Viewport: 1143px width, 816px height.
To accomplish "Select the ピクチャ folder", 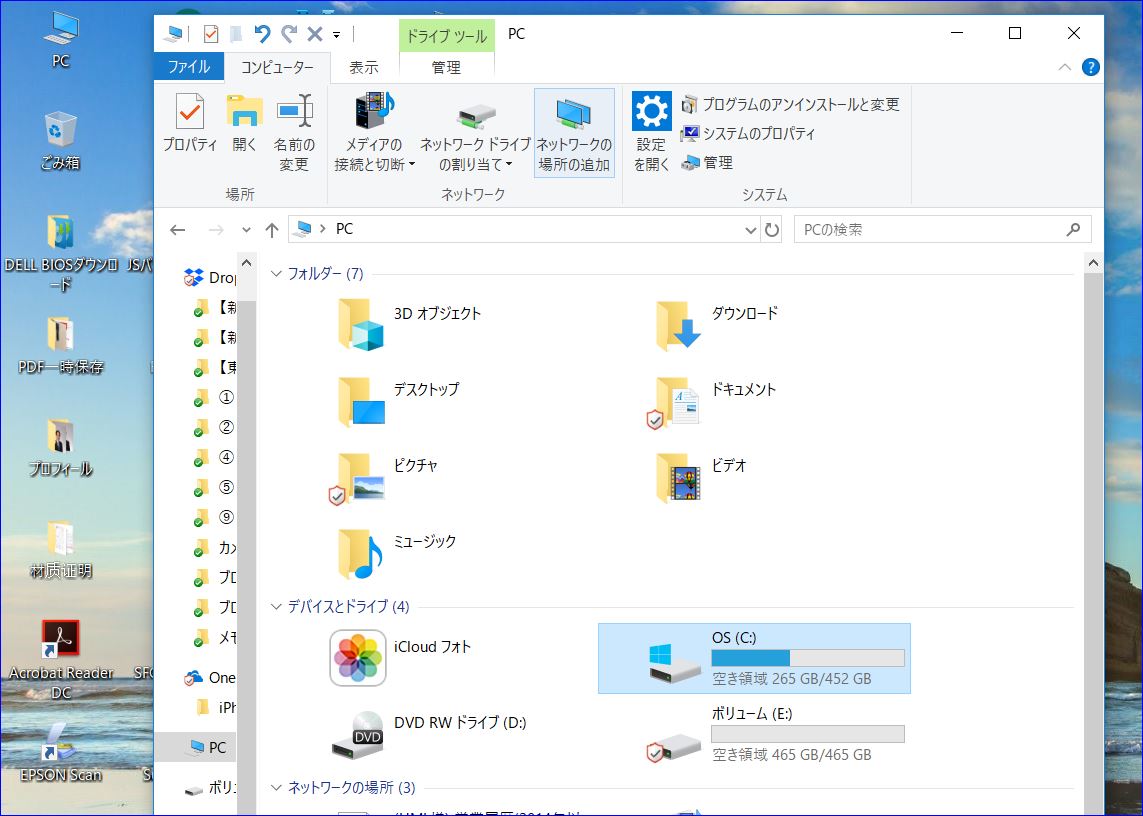I will click(x=384, y=478).
